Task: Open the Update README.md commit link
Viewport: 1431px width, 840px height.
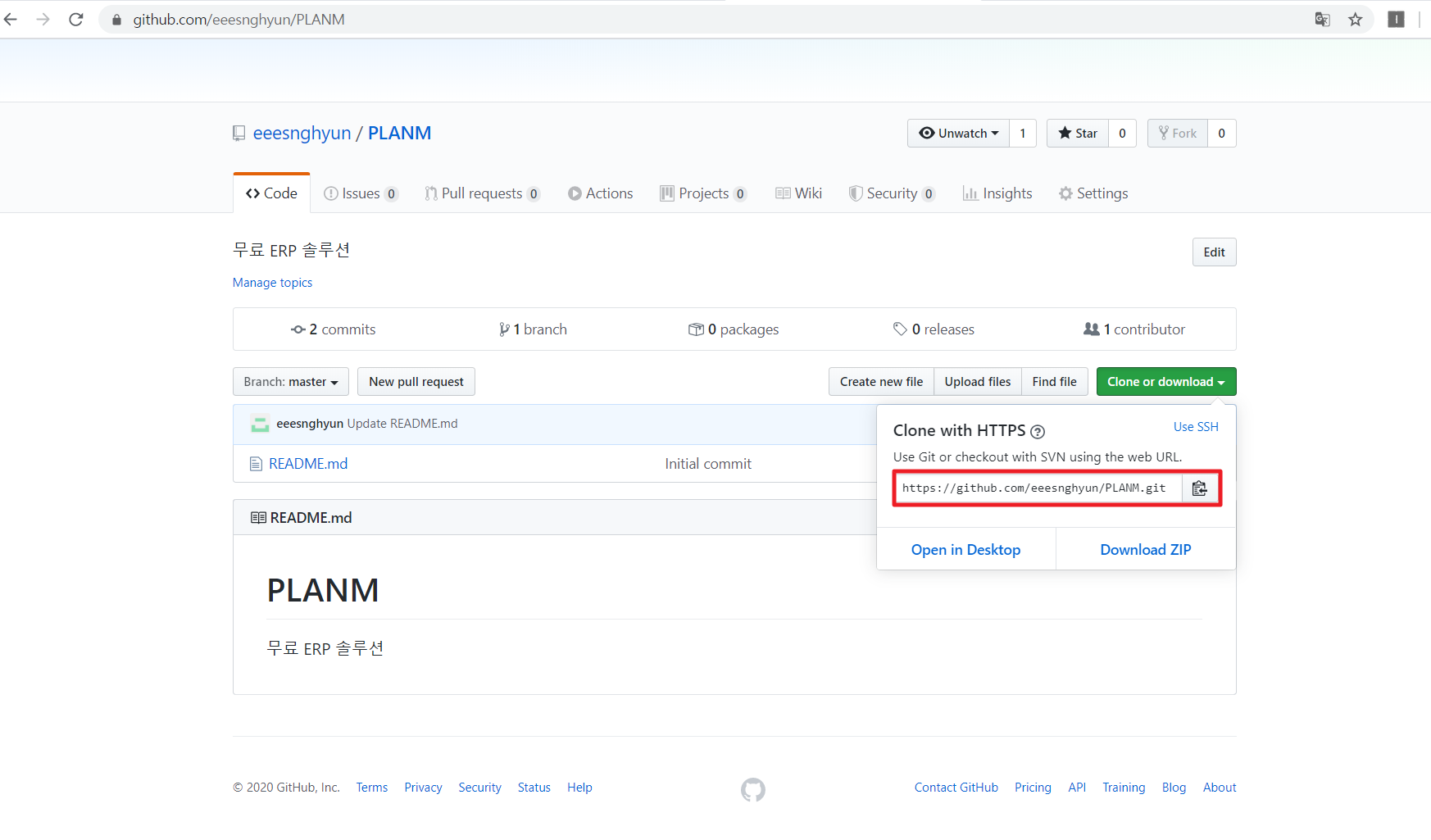Action: click(x=402, y=424)
